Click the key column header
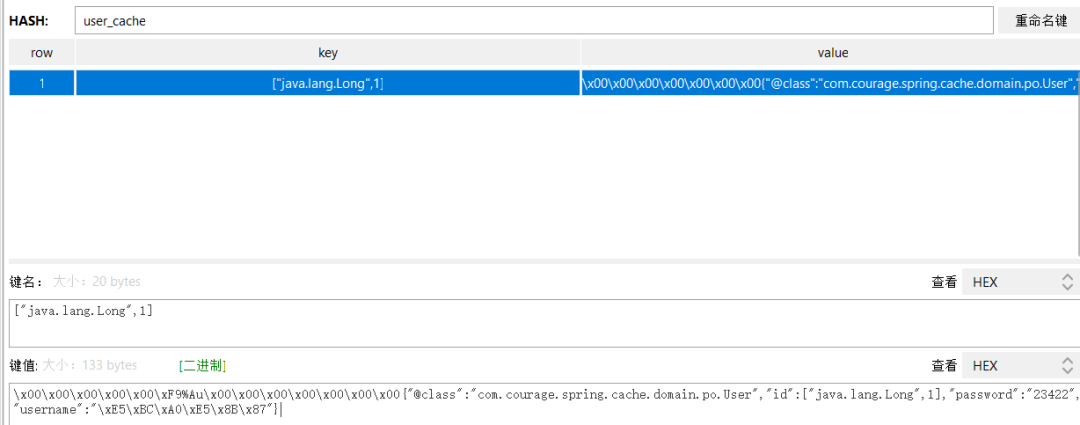The image size is (1080, 425). 327,53
